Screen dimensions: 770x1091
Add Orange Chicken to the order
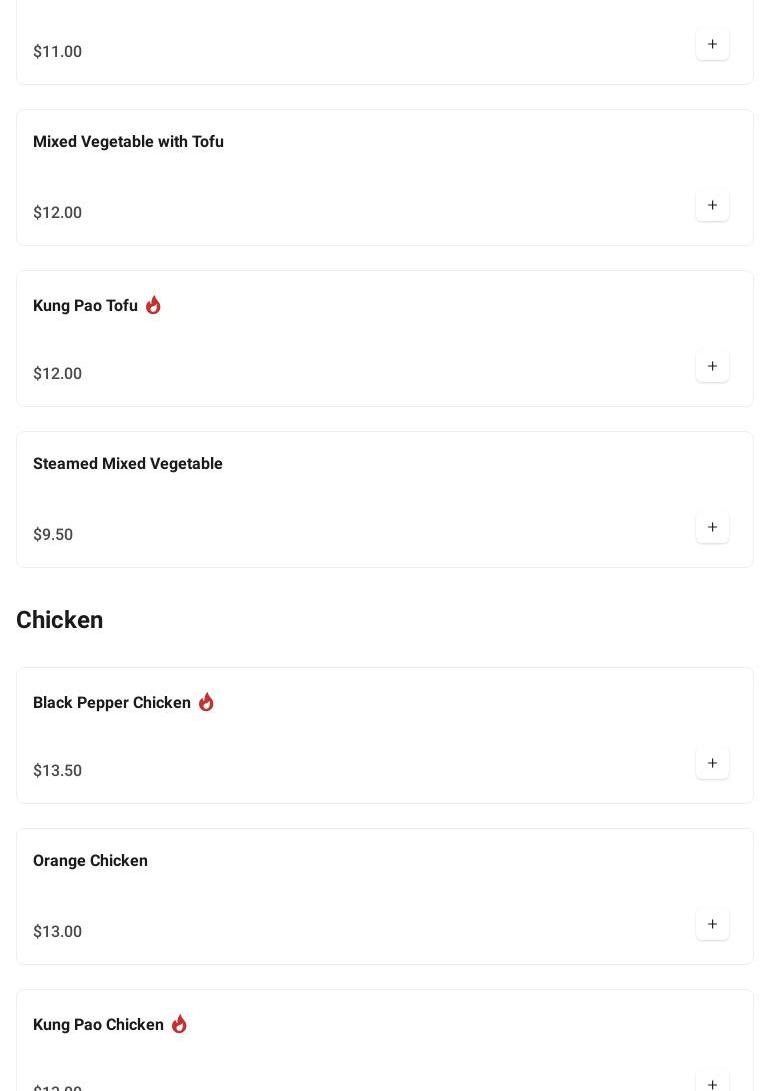(712, 924)
